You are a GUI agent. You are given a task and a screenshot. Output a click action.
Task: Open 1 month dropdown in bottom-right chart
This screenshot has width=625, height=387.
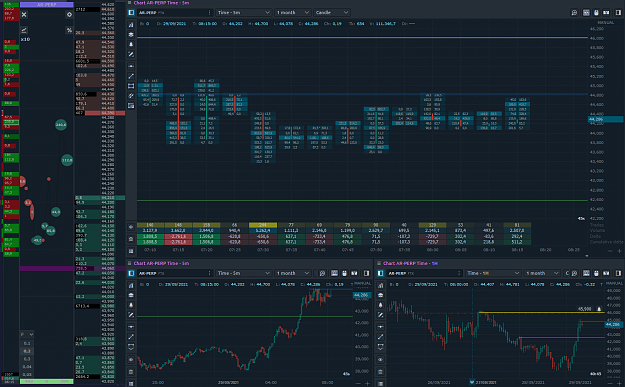pyautogui.click(x=542, y=273)
